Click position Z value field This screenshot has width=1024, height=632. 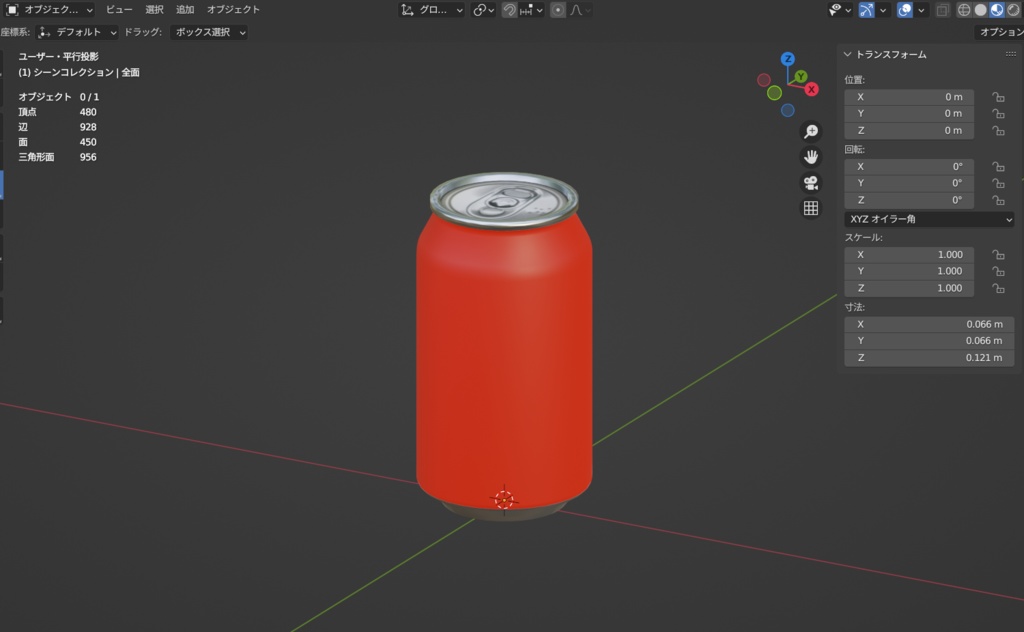click(909, 131)
